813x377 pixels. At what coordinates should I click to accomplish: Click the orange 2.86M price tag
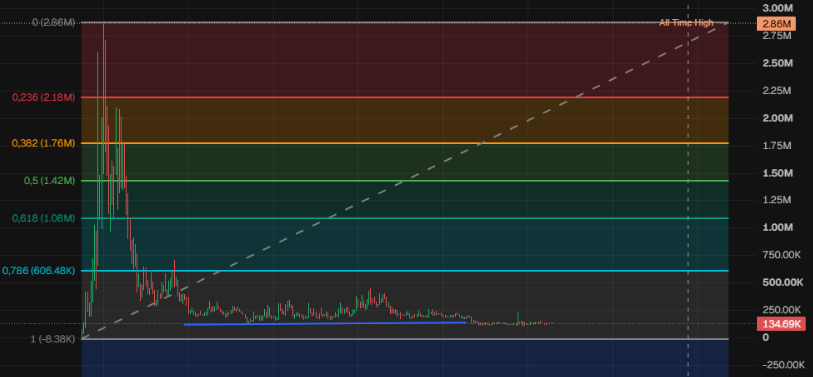click(x=776, y=23)
